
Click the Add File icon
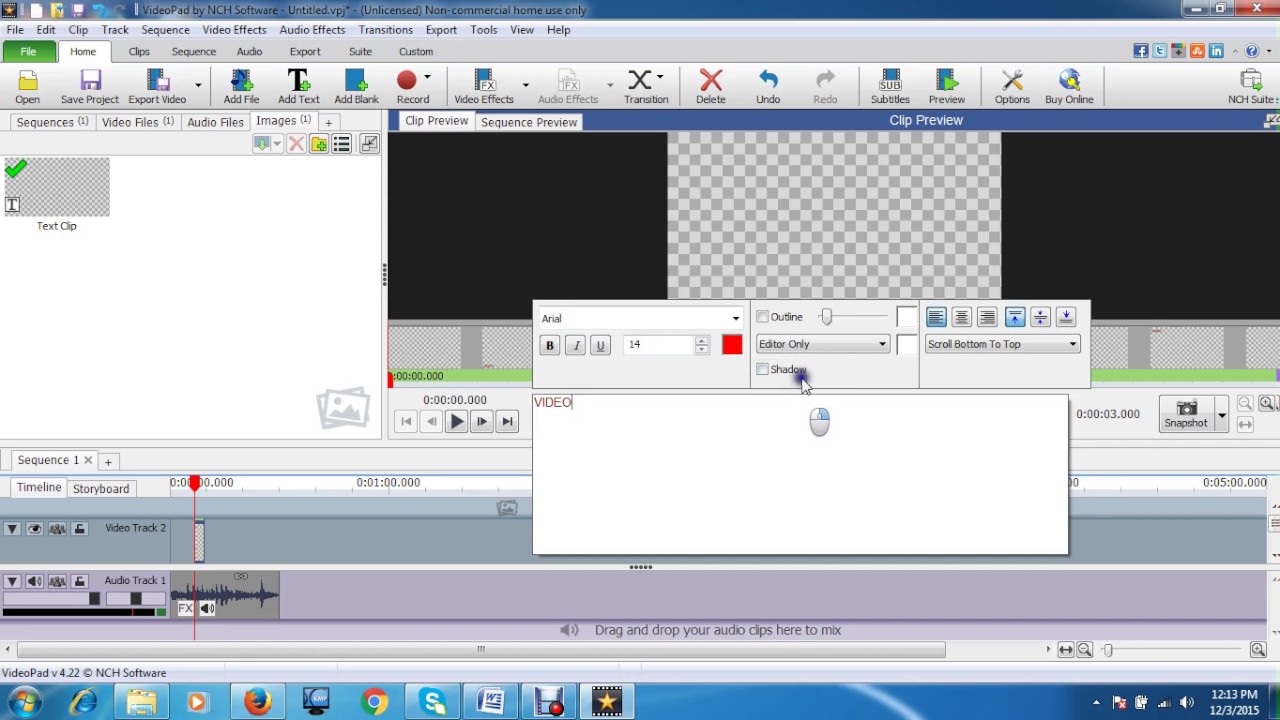(x=241, y=86)
